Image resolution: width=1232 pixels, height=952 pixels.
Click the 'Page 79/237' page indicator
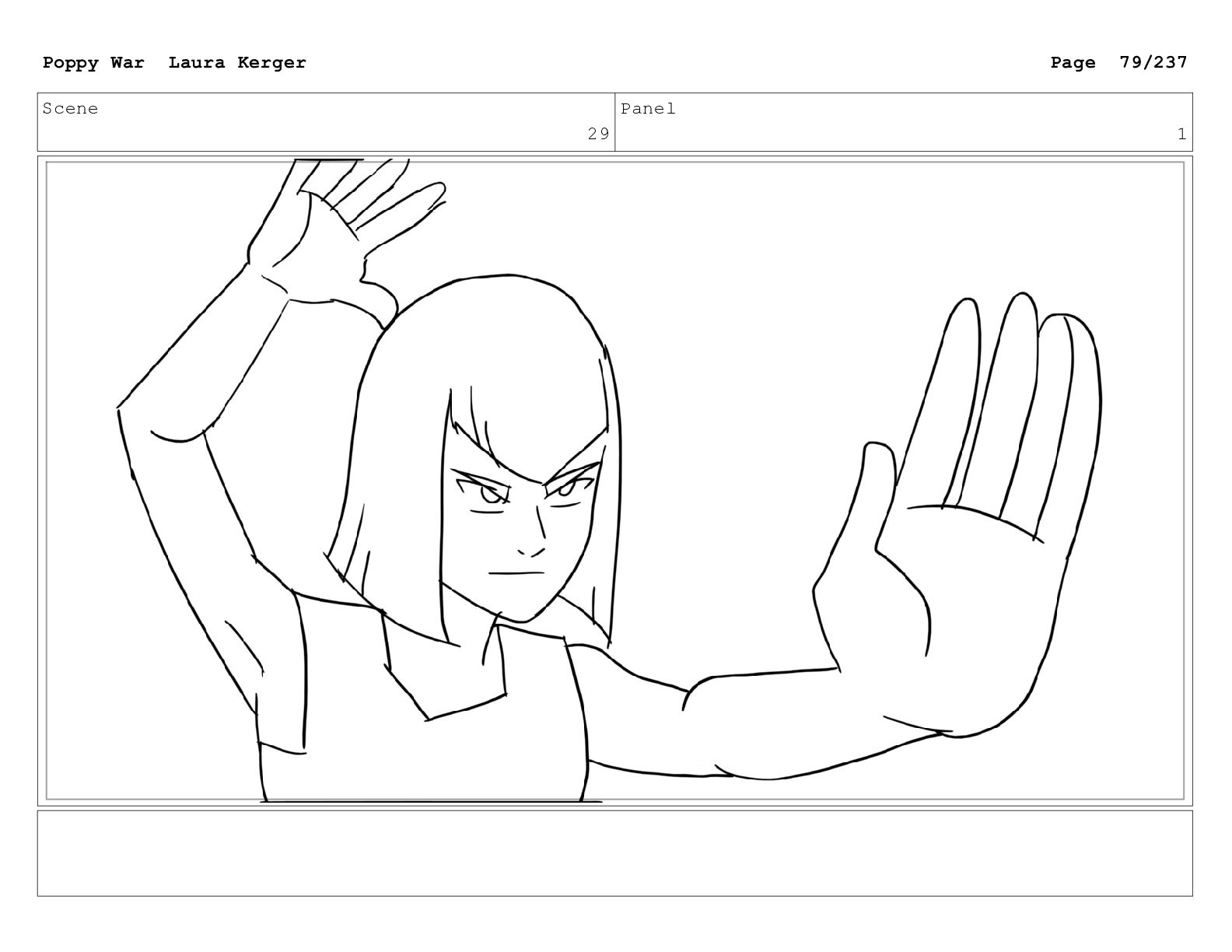pyautogui.click(x=1118, y=63)
